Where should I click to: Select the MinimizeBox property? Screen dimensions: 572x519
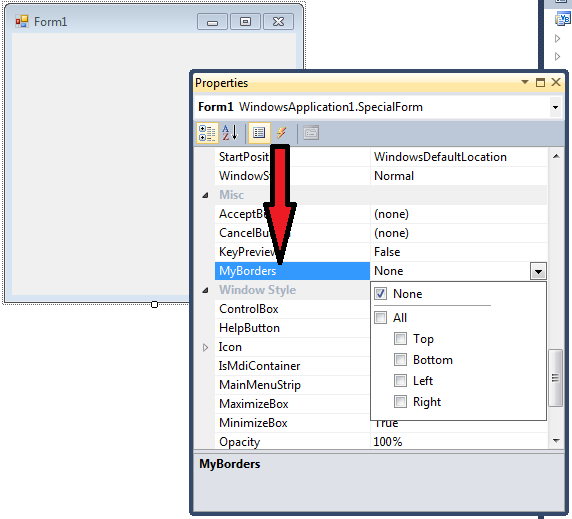point(292,423)
